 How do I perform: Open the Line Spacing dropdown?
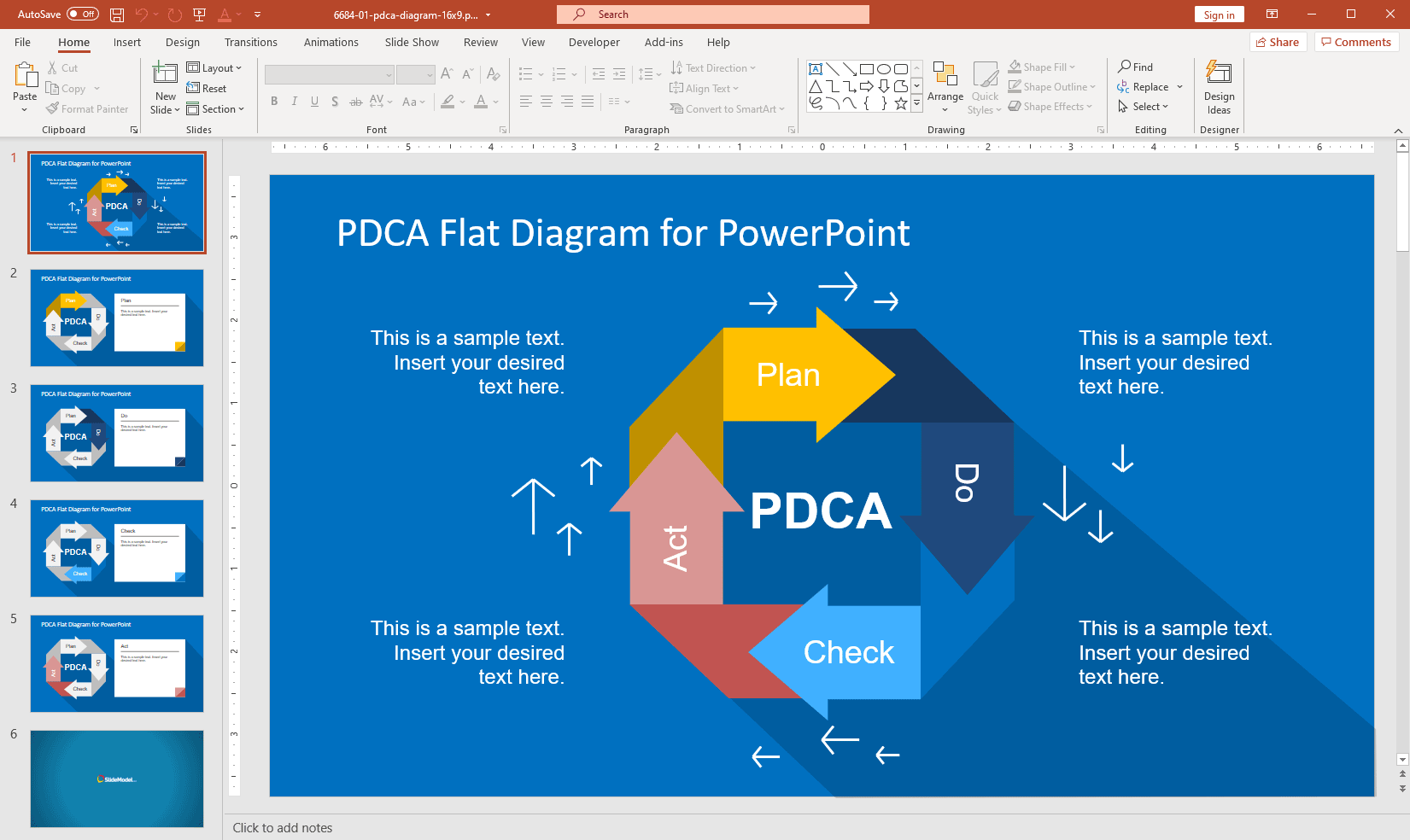[650, 74]
